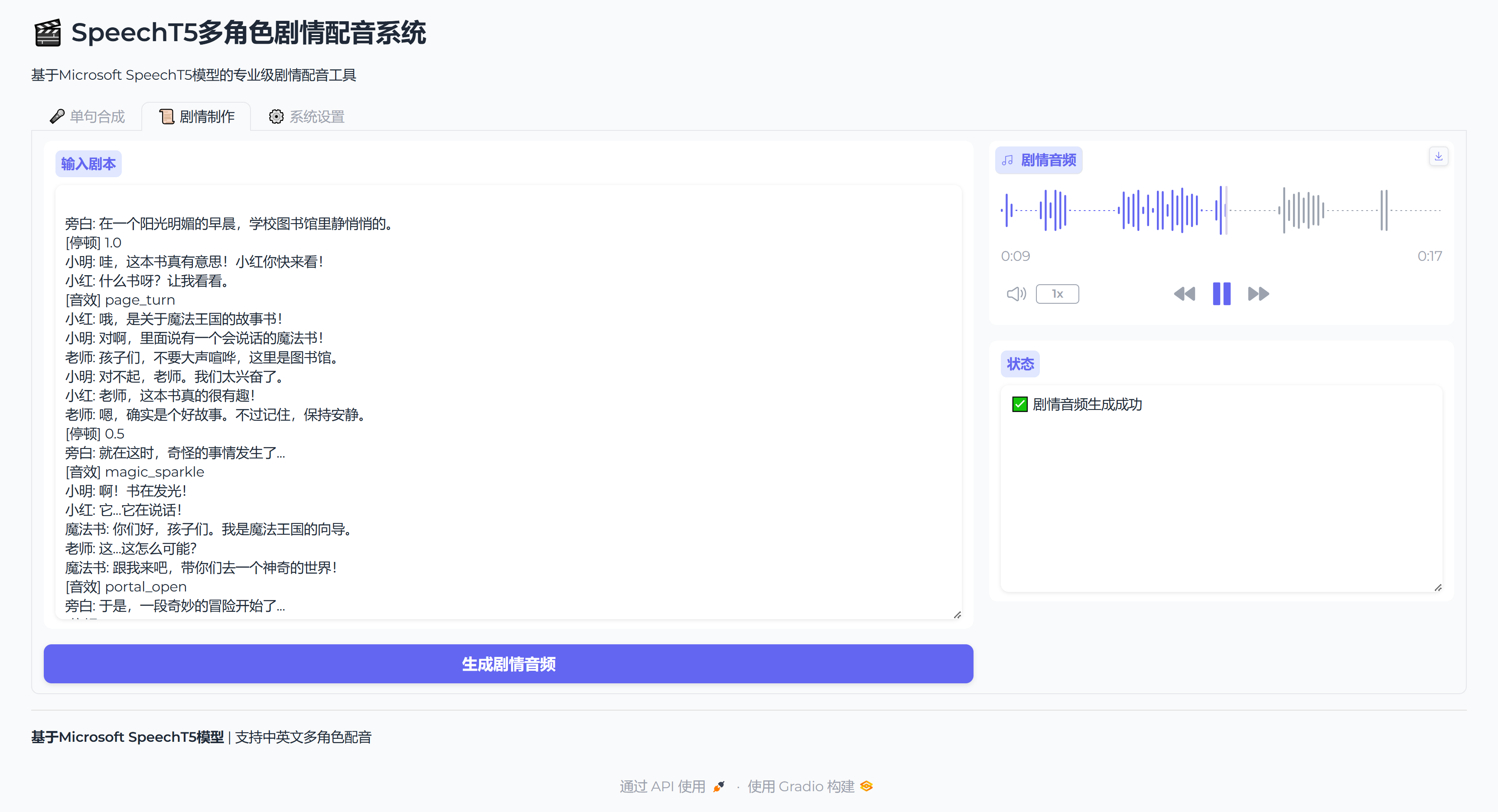Seek to the beginning of the waveform
The image size is (1498, 812).
coord(1003,211)
